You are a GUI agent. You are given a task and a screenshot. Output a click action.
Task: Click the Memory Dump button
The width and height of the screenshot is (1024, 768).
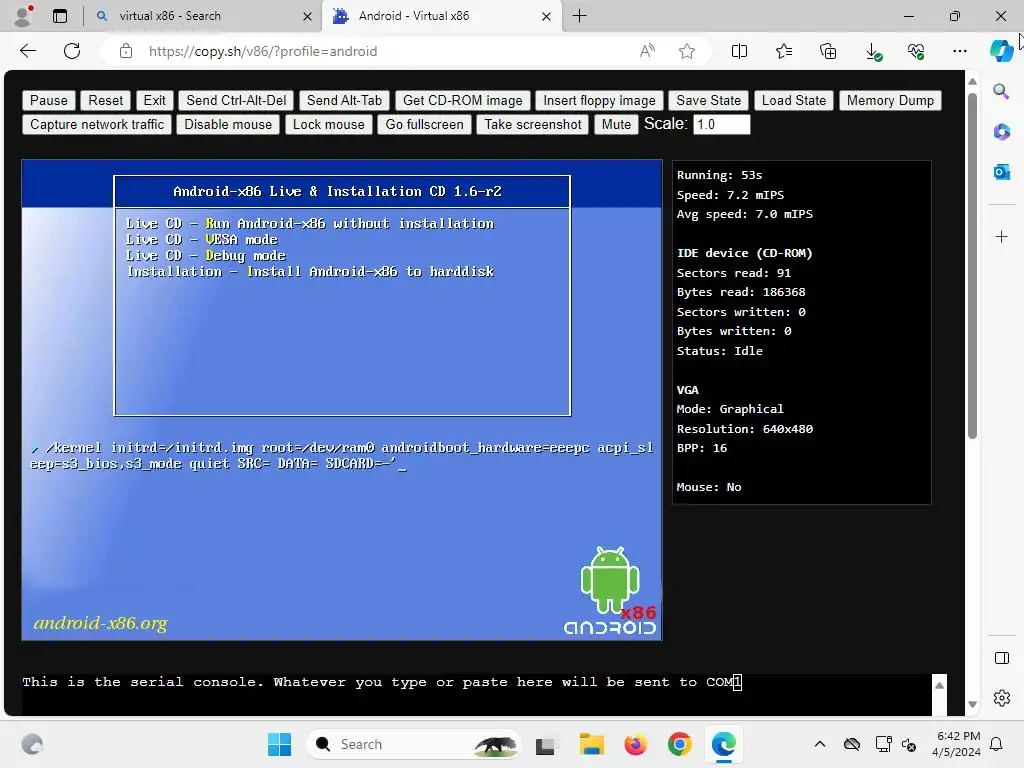click(890, 100)
